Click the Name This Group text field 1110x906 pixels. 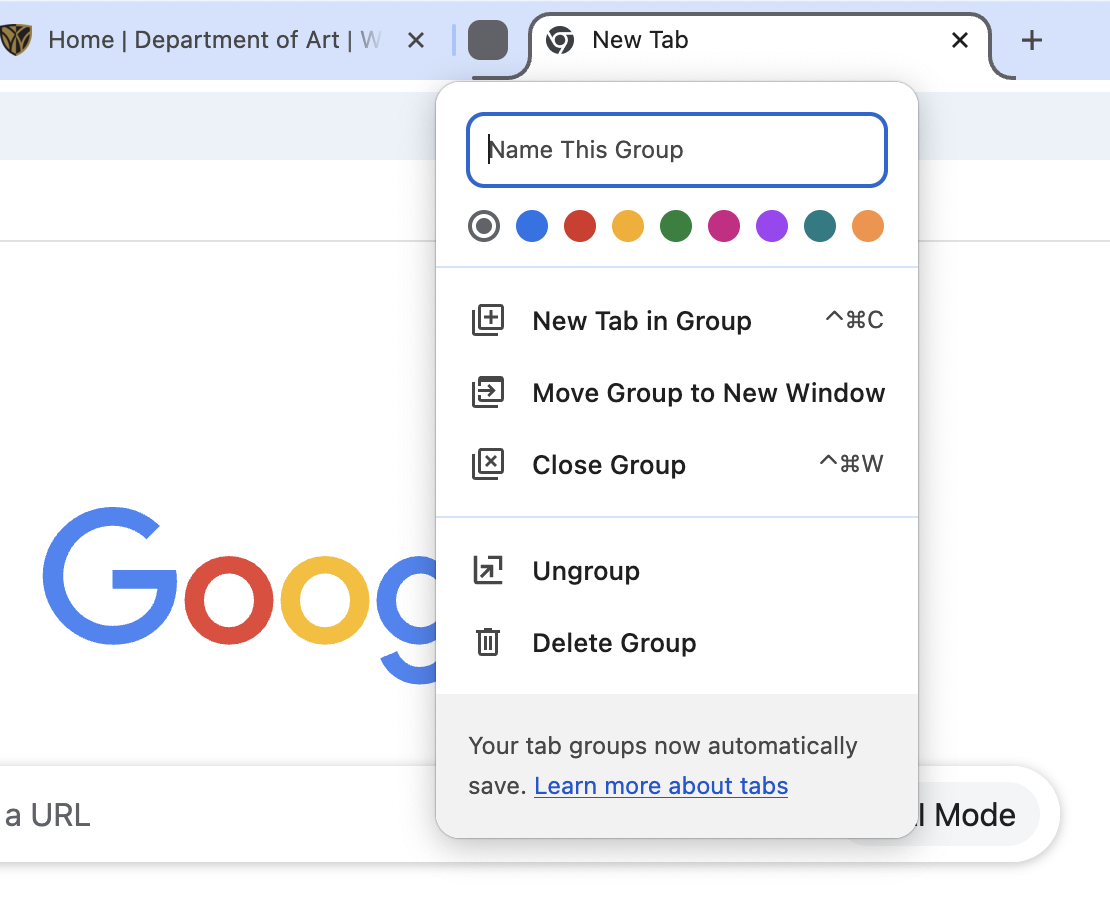[x=677, y=150]
